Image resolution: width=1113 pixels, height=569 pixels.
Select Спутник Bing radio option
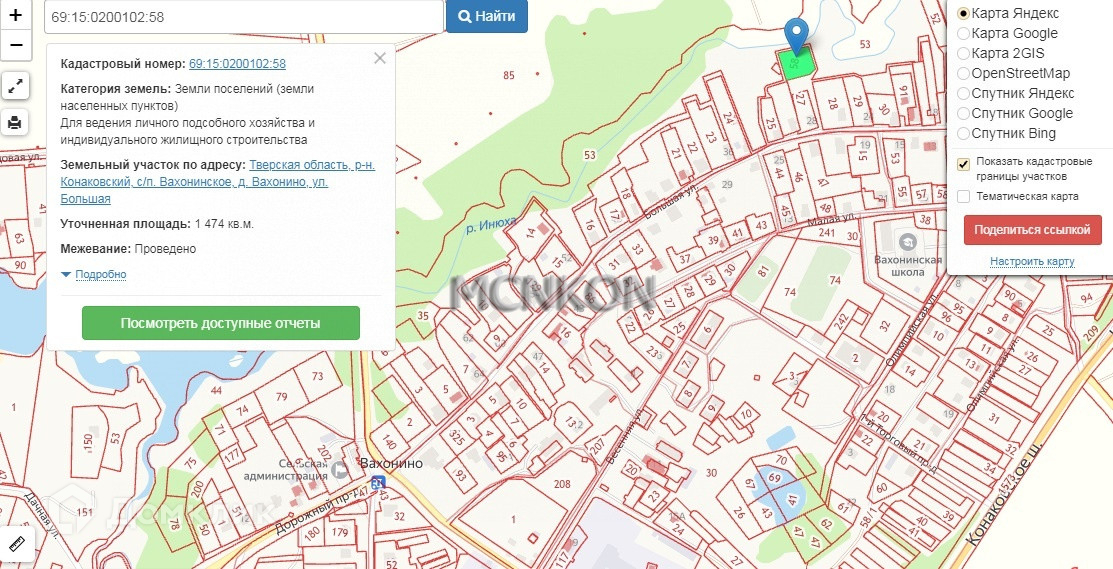click(x=963, y=133)
